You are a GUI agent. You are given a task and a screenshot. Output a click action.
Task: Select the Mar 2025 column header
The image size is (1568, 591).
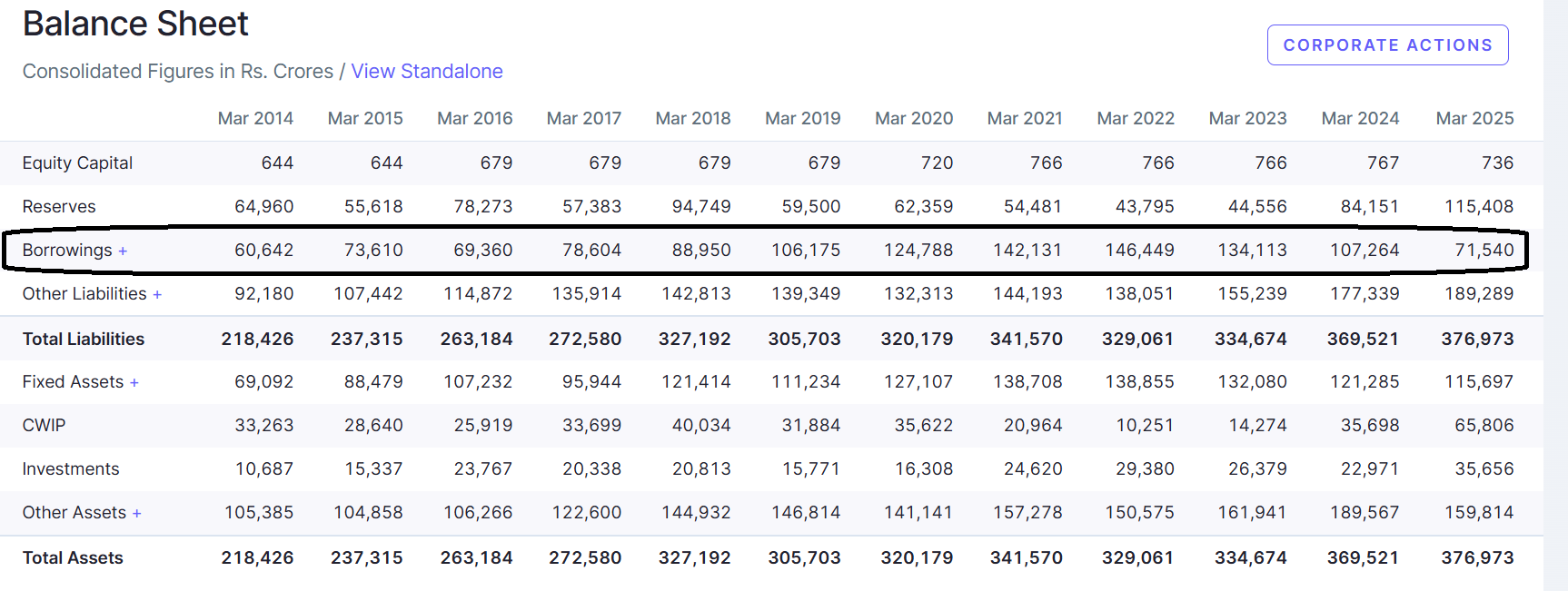pos(1474,119)
